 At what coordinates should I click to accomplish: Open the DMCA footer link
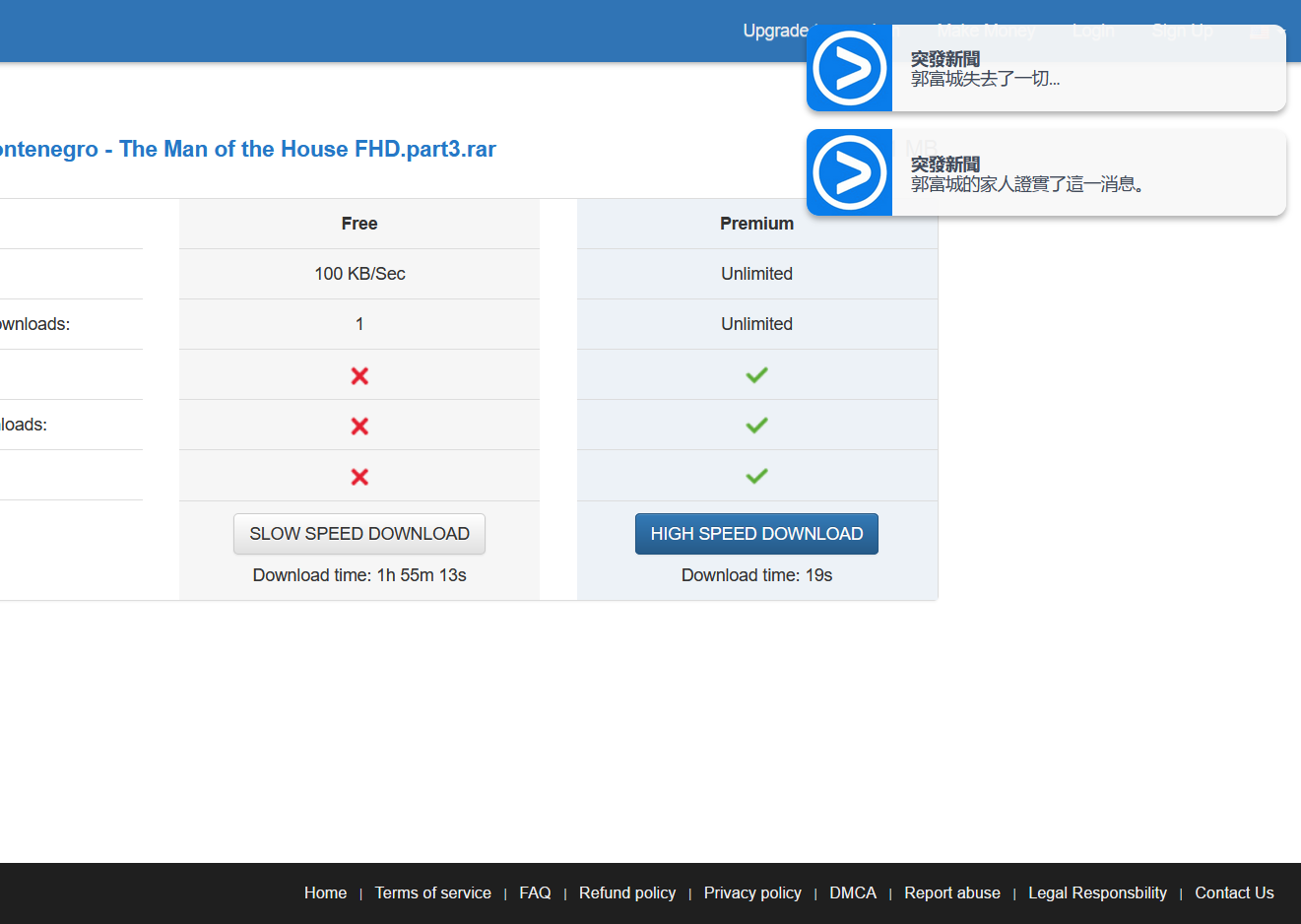click(x=853, y=892)
